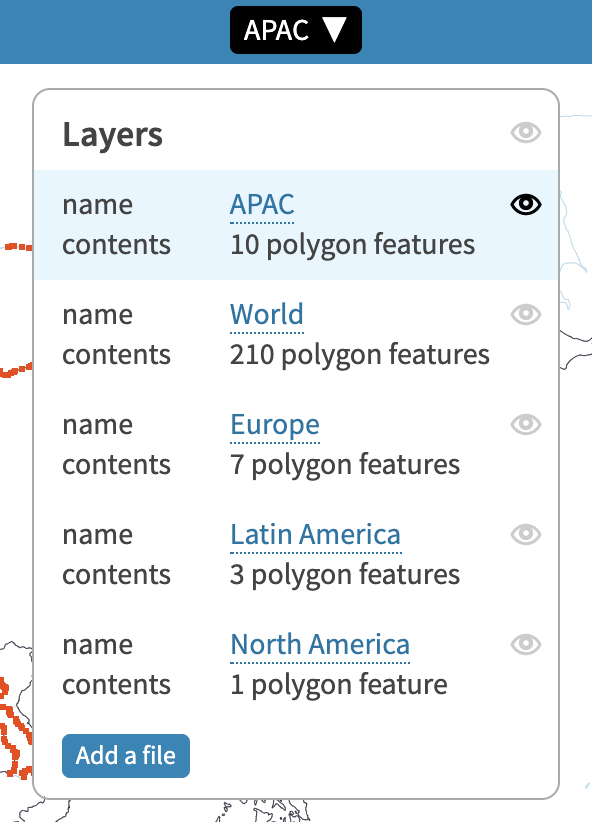Show the Latin America layer via its eye icon
592x822 pixels.
coord(525,535)
